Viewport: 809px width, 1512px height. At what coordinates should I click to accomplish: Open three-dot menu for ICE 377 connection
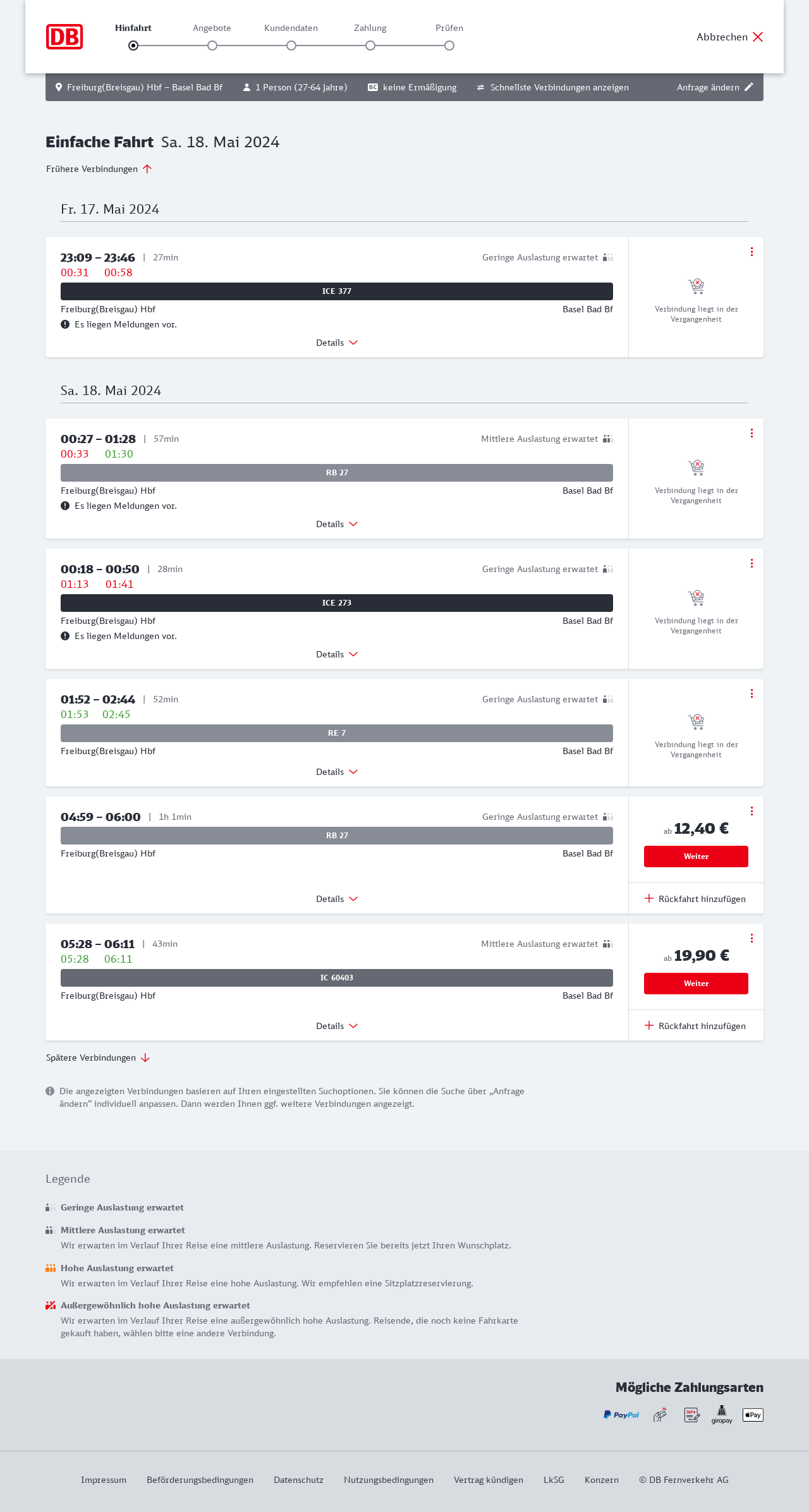[751, 252]
